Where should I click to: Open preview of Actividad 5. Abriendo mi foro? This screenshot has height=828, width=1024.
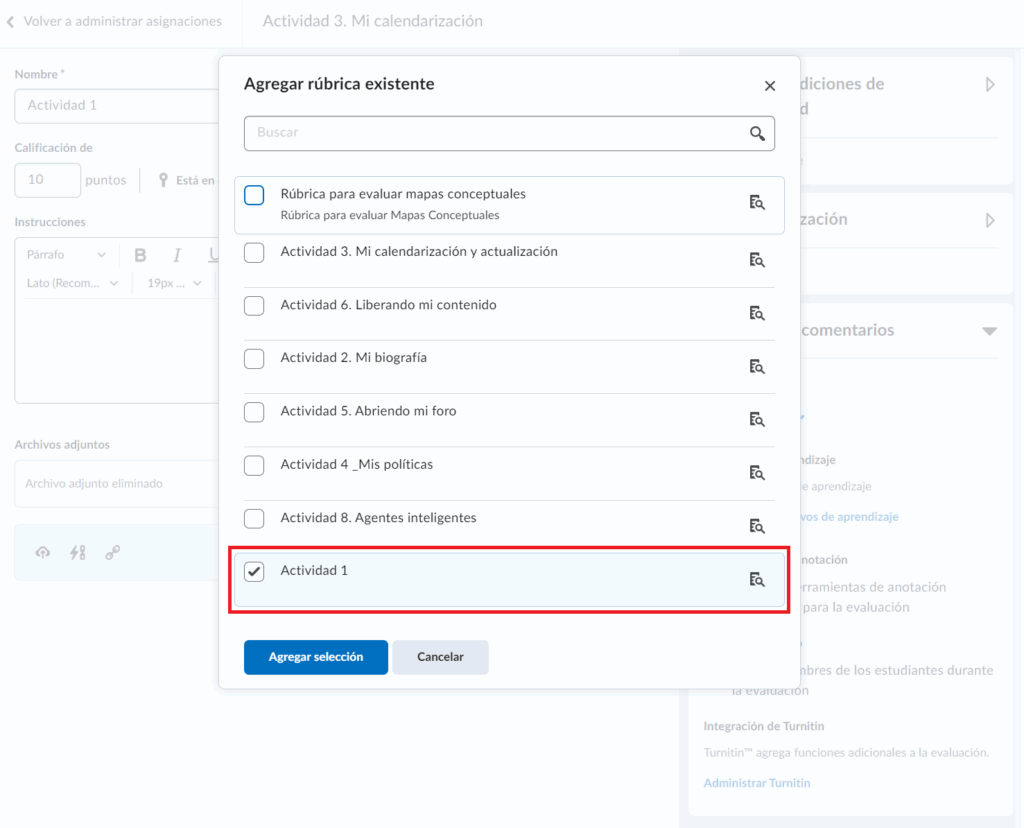[x=757, y=419]
